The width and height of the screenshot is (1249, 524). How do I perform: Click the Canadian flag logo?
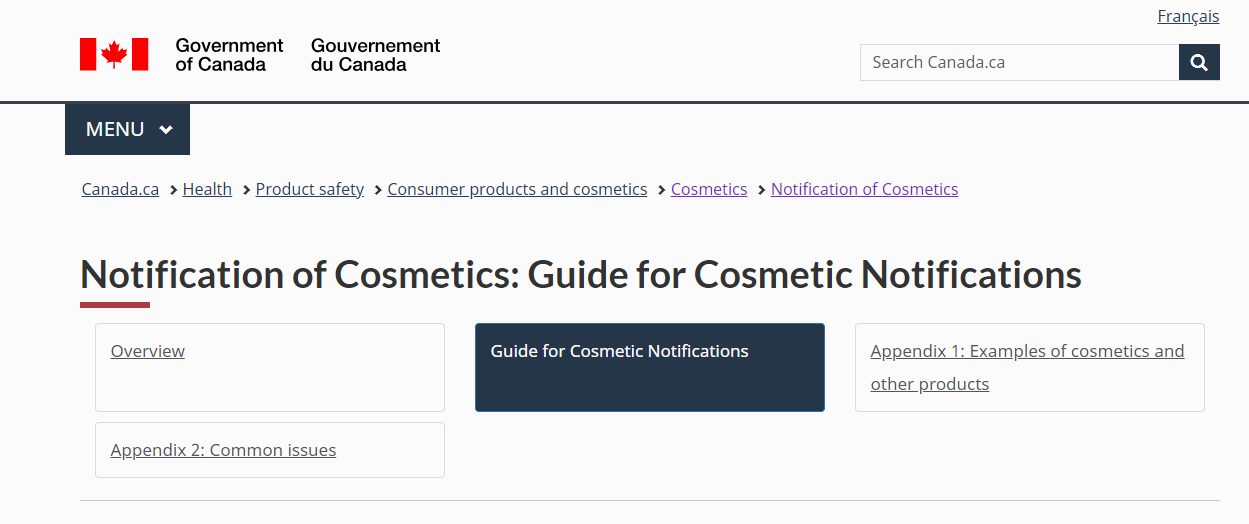[x=114, y=54]
